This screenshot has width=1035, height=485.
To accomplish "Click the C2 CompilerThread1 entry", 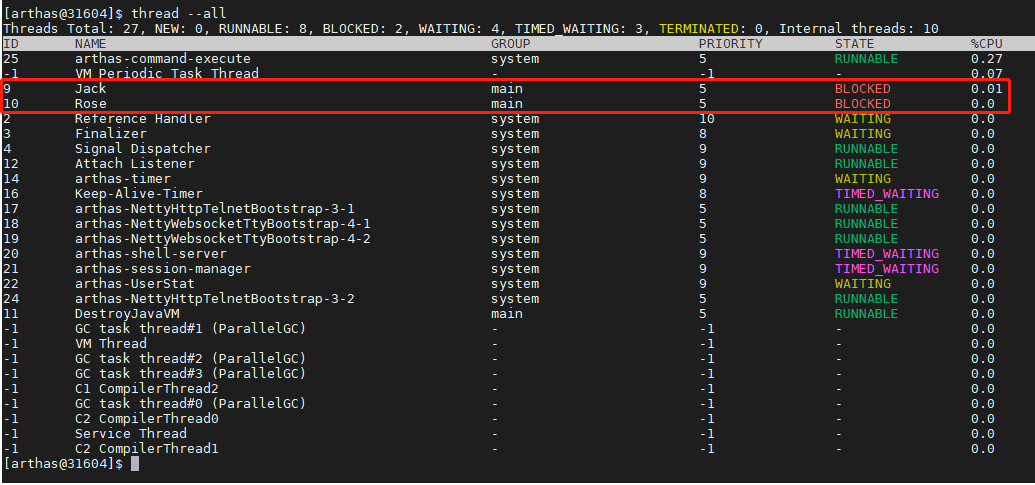I will (146, 449).
